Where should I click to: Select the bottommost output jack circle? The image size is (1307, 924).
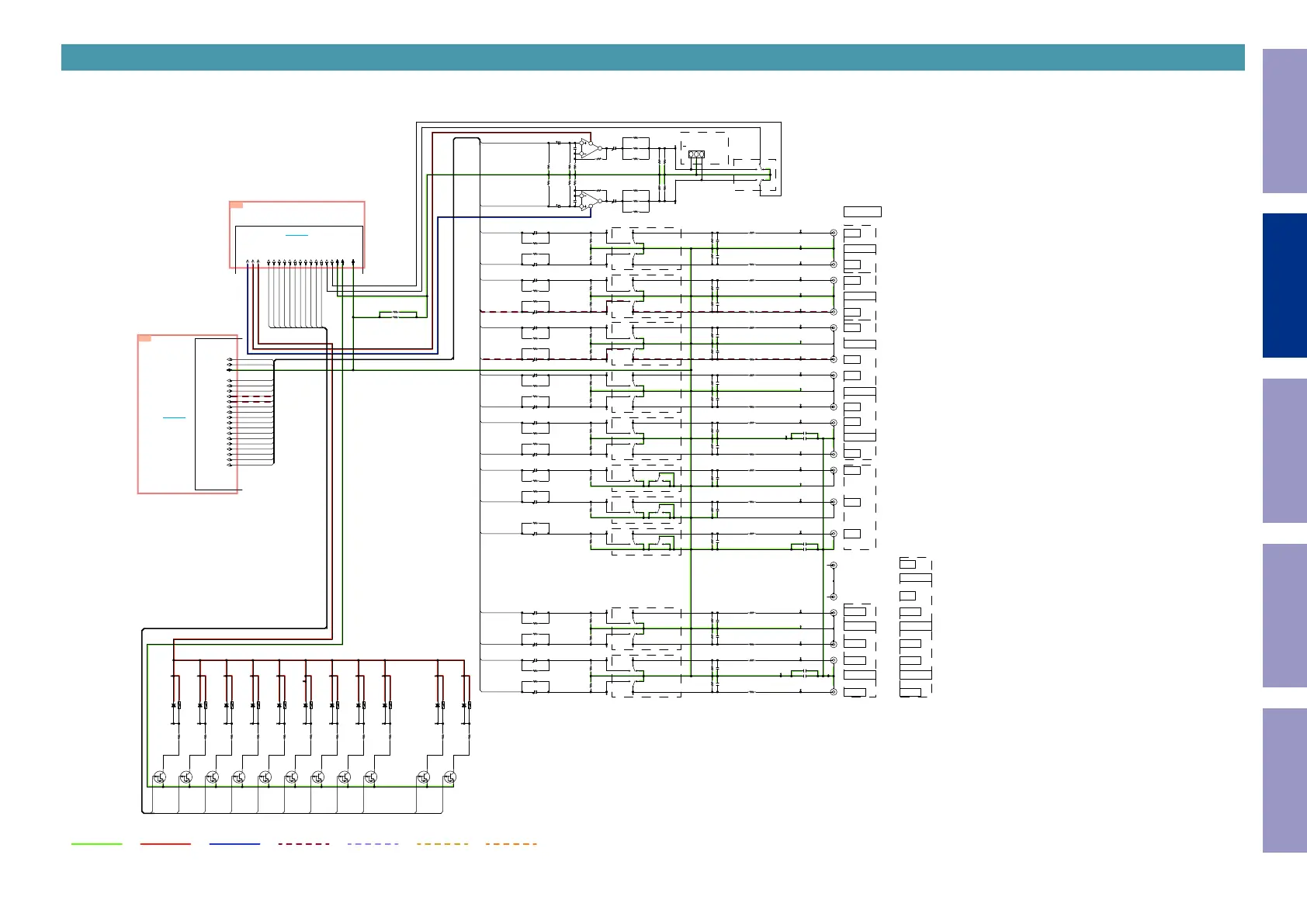(834, 692)
